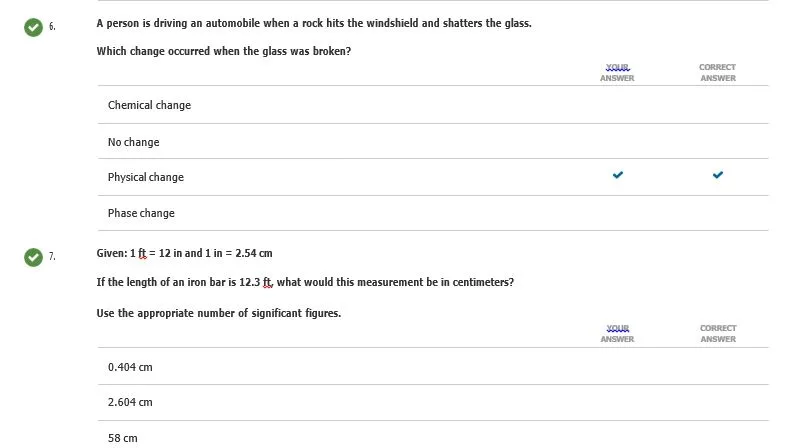The image size is (797, 448).
Task: Click the significant figures instruction line
Action: (x=219, y=313)
